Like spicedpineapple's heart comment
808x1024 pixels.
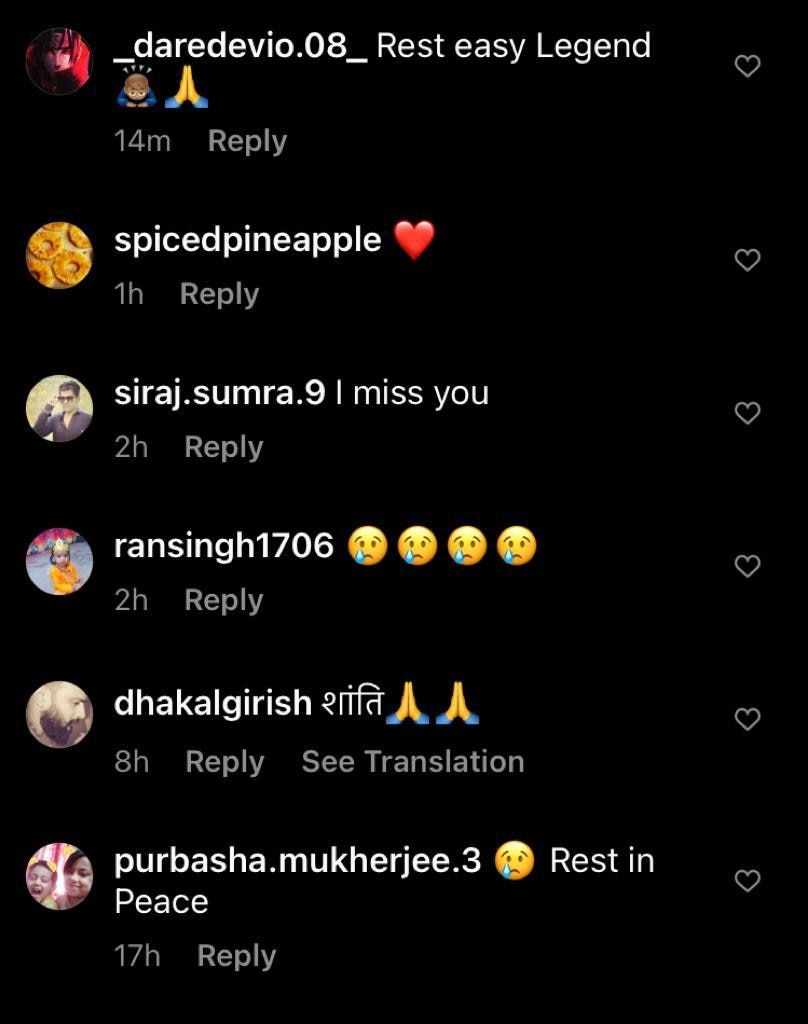(747, 260)
